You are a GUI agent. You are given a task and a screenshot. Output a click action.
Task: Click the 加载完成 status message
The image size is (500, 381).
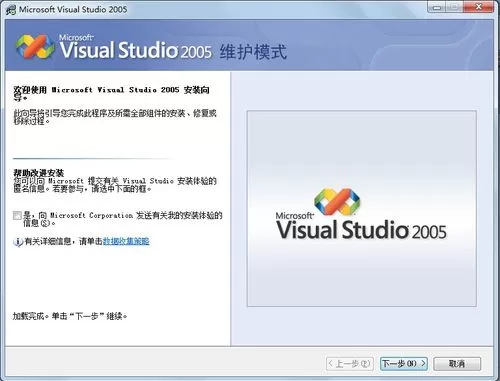(x=70, y=316)
